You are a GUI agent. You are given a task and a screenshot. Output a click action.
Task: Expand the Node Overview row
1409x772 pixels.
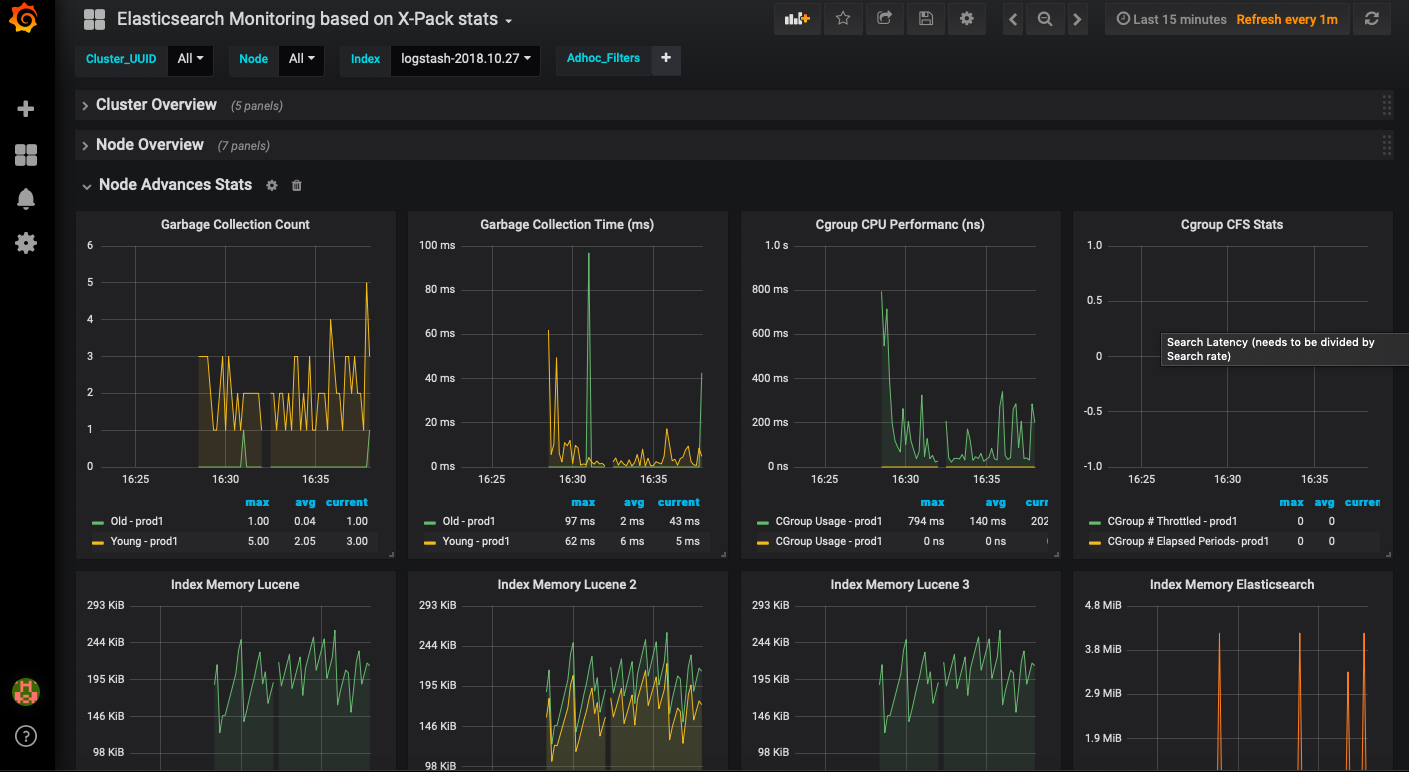[150, 145]
